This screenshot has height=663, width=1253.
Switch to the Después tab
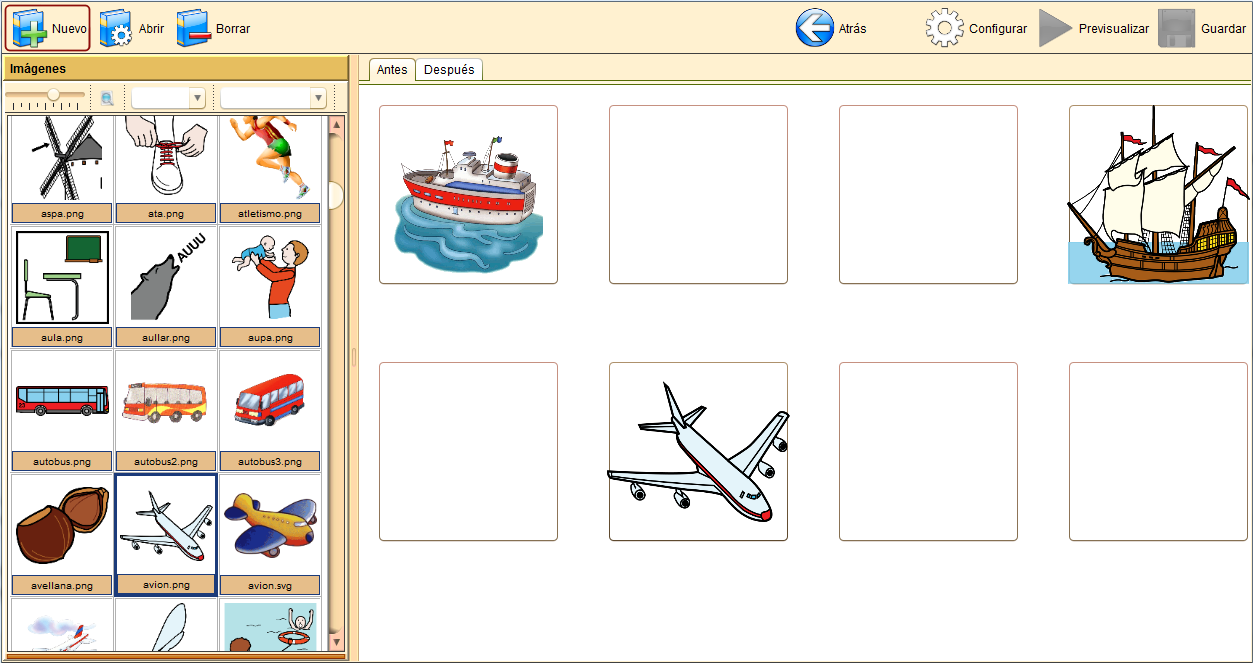coord(449,69)
